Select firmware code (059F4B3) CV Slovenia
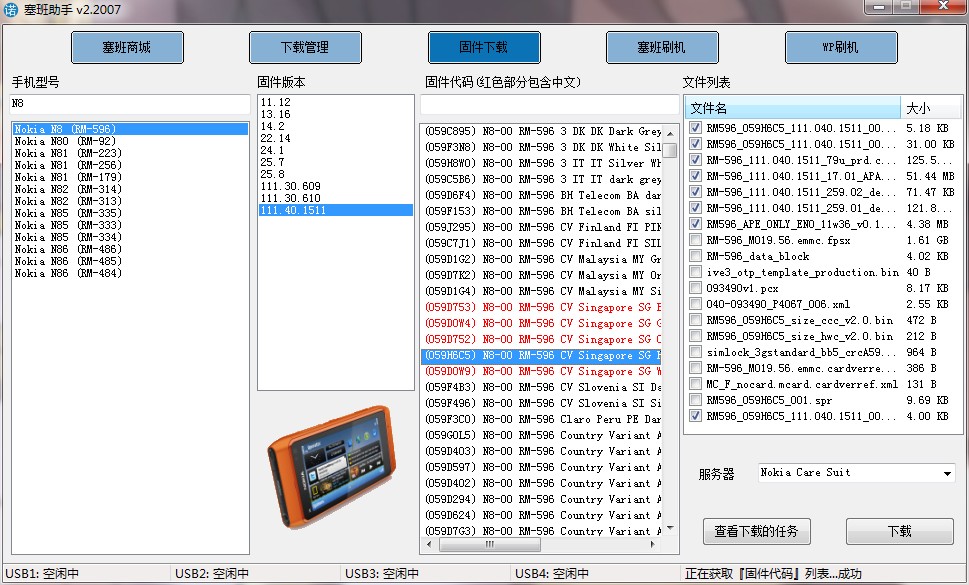This screenshot has width=969, height=585. 542,387
